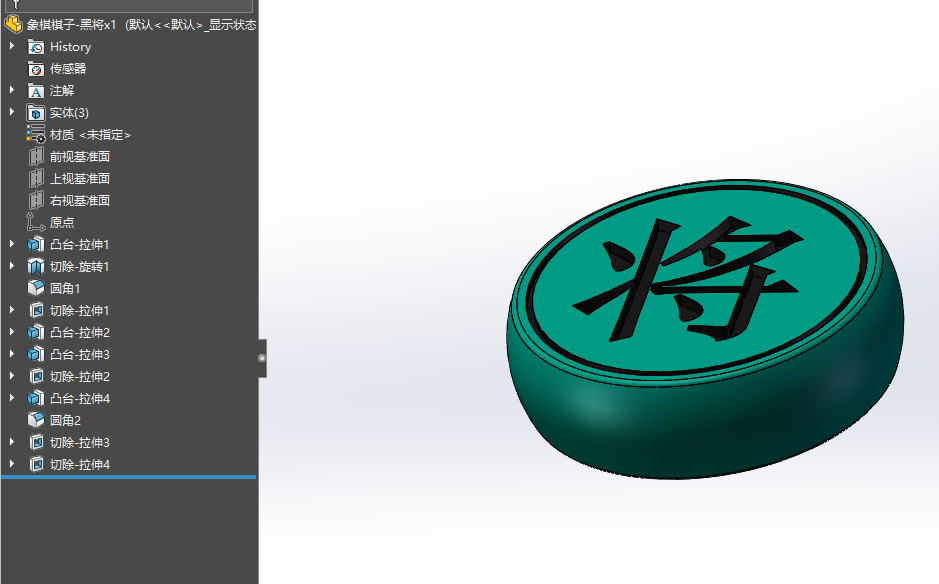Click the 切除-旋转1 revolve cut icon

(36, 266)
